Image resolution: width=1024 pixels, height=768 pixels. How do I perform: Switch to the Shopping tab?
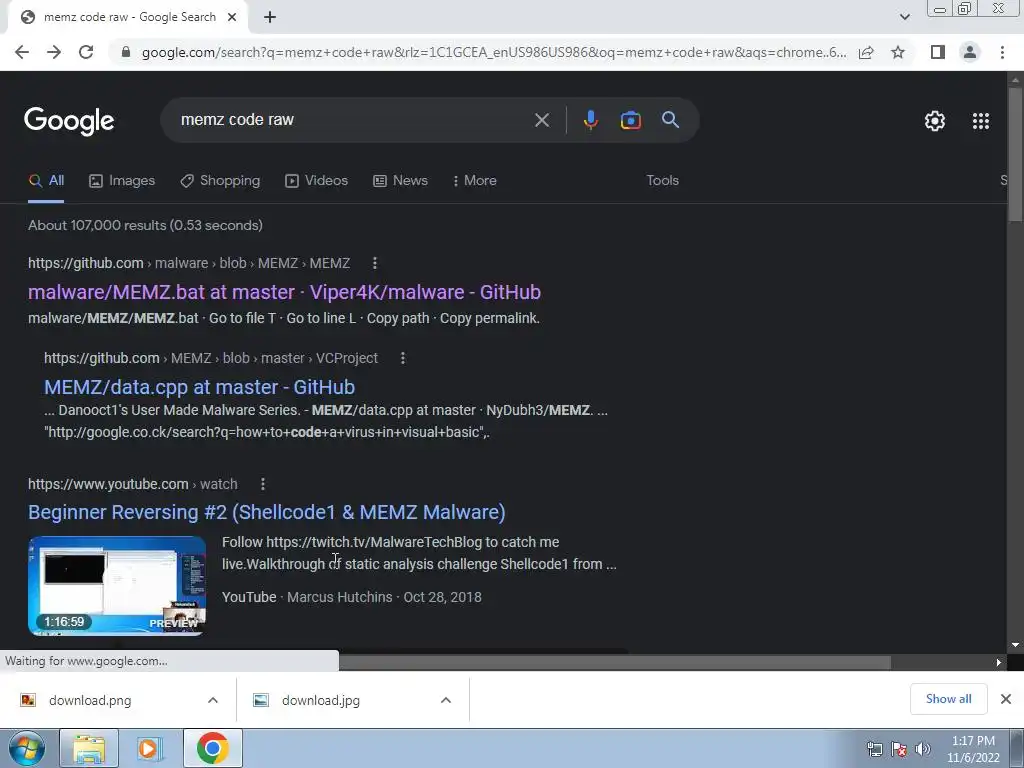pyautogui.click(x=220, y=181)
